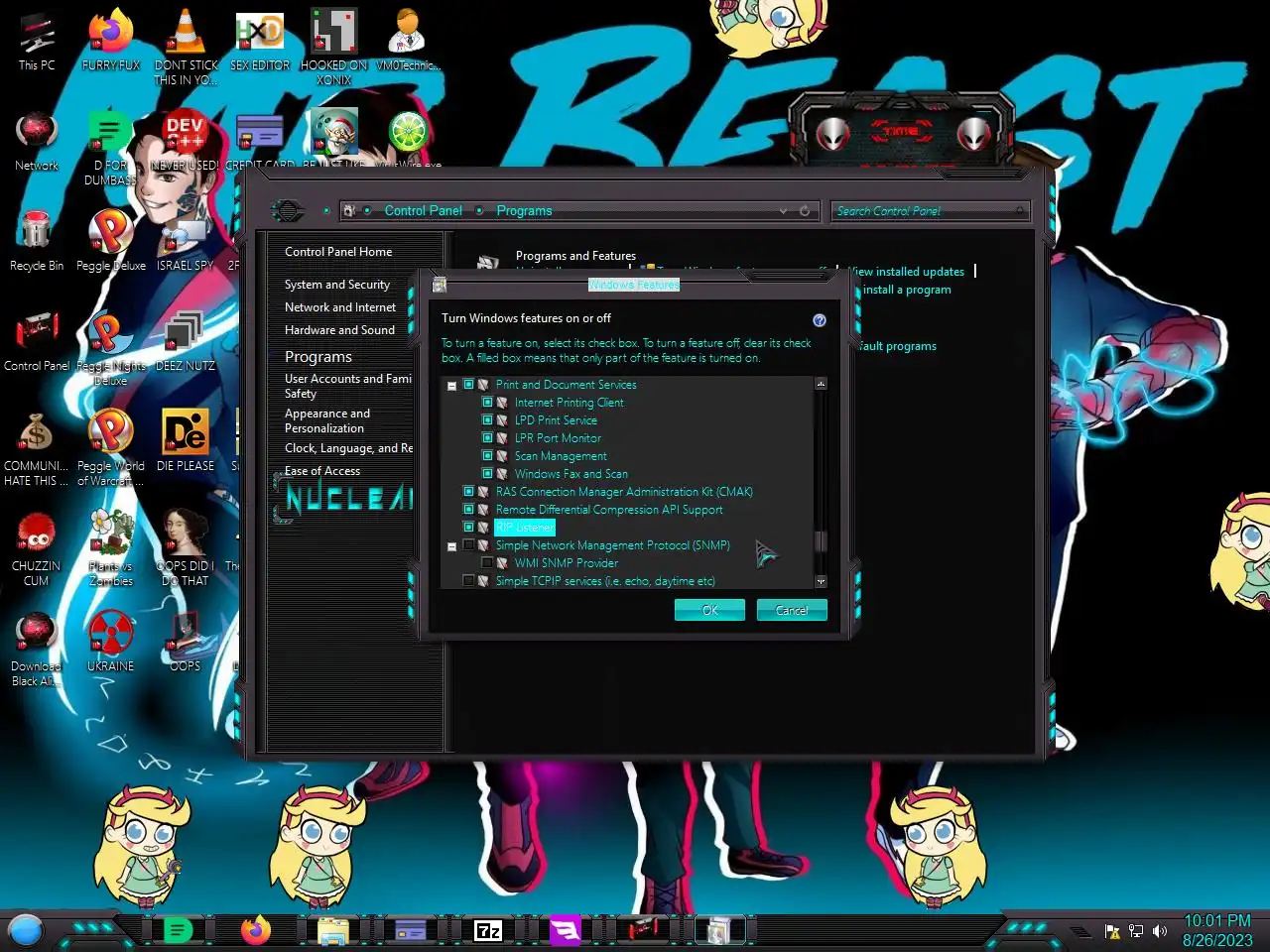1270x952 pixels.
Task: Toggle the Scan Management checkbox
Action: click(487, 455)
